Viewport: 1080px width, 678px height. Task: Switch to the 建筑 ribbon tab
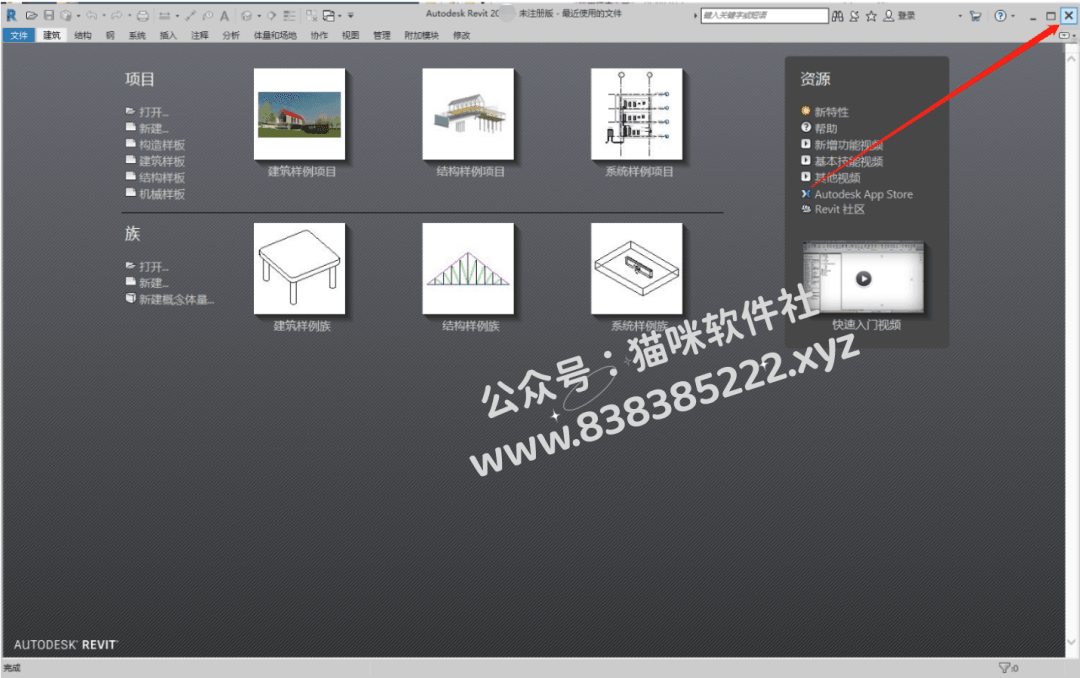(52, 35)
